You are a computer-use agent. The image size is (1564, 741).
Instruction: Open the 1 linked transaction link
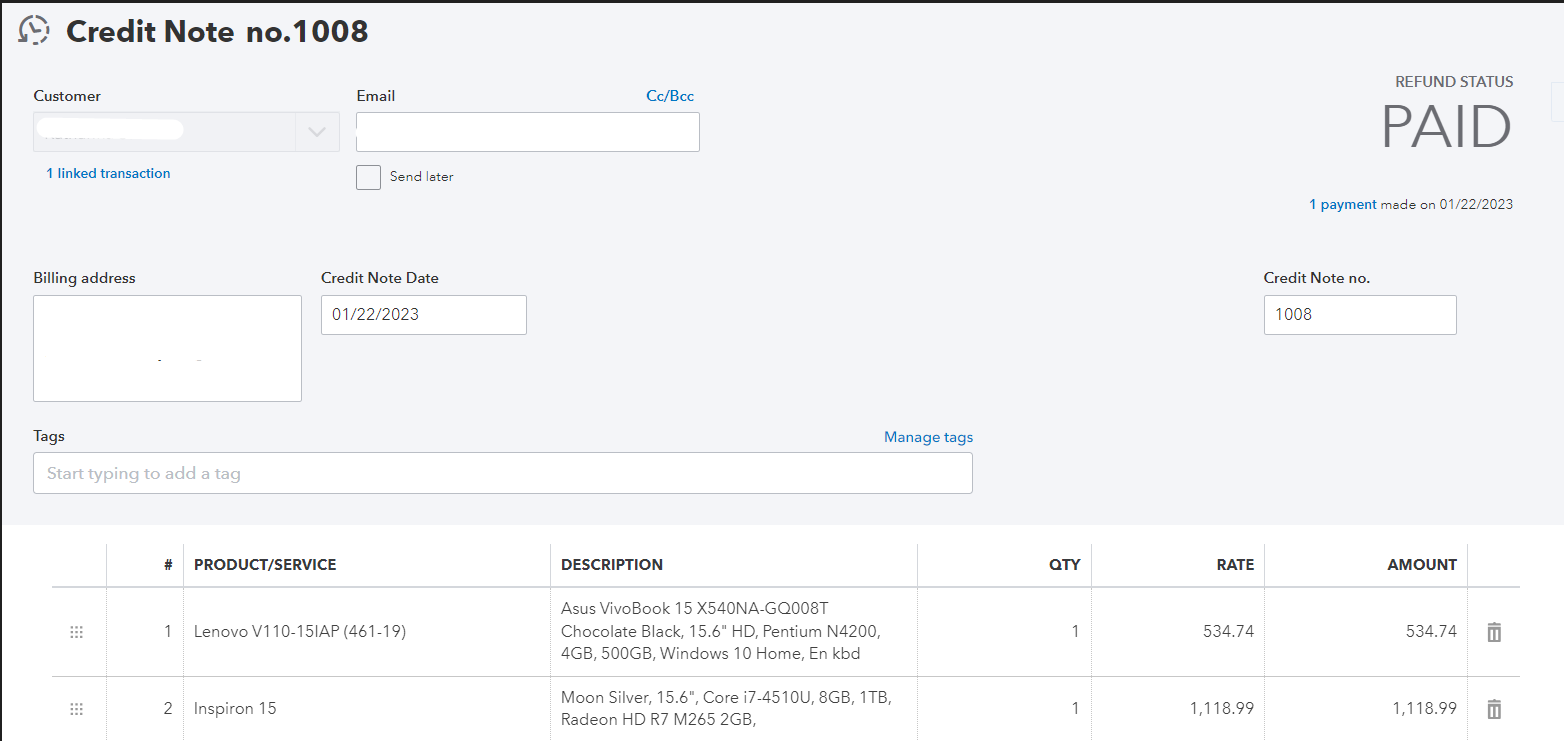click(108, 174)
